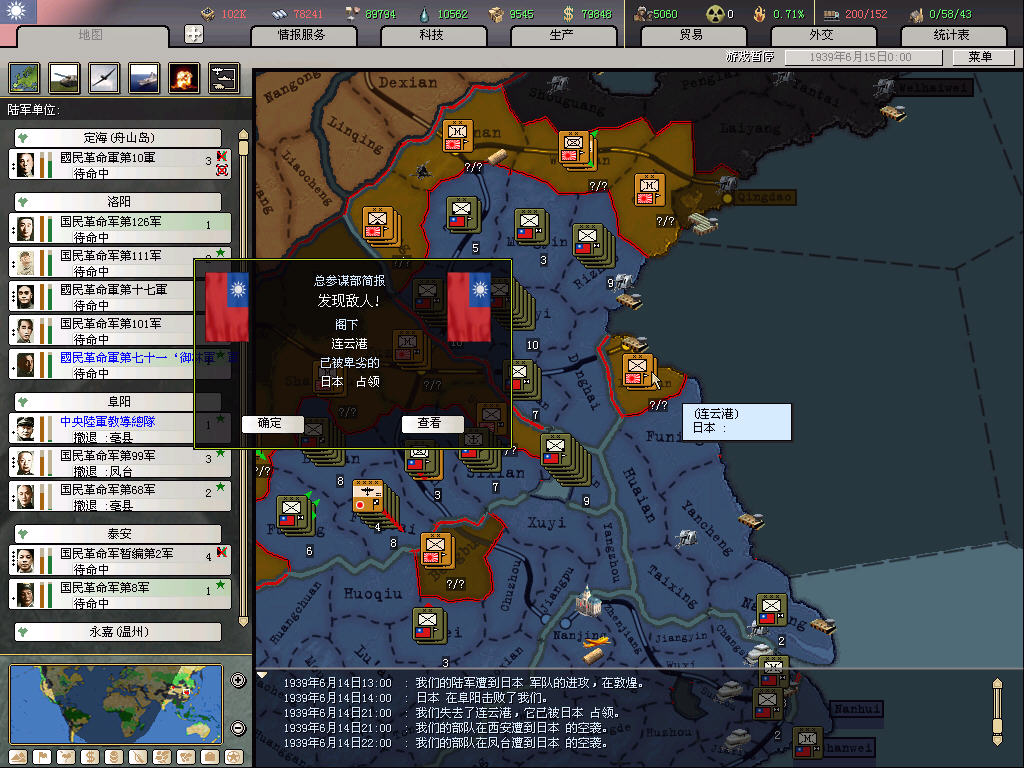Click the four-arrow move icon beside map tab
Screen dimensions: 1024x768
coord(194,34)
